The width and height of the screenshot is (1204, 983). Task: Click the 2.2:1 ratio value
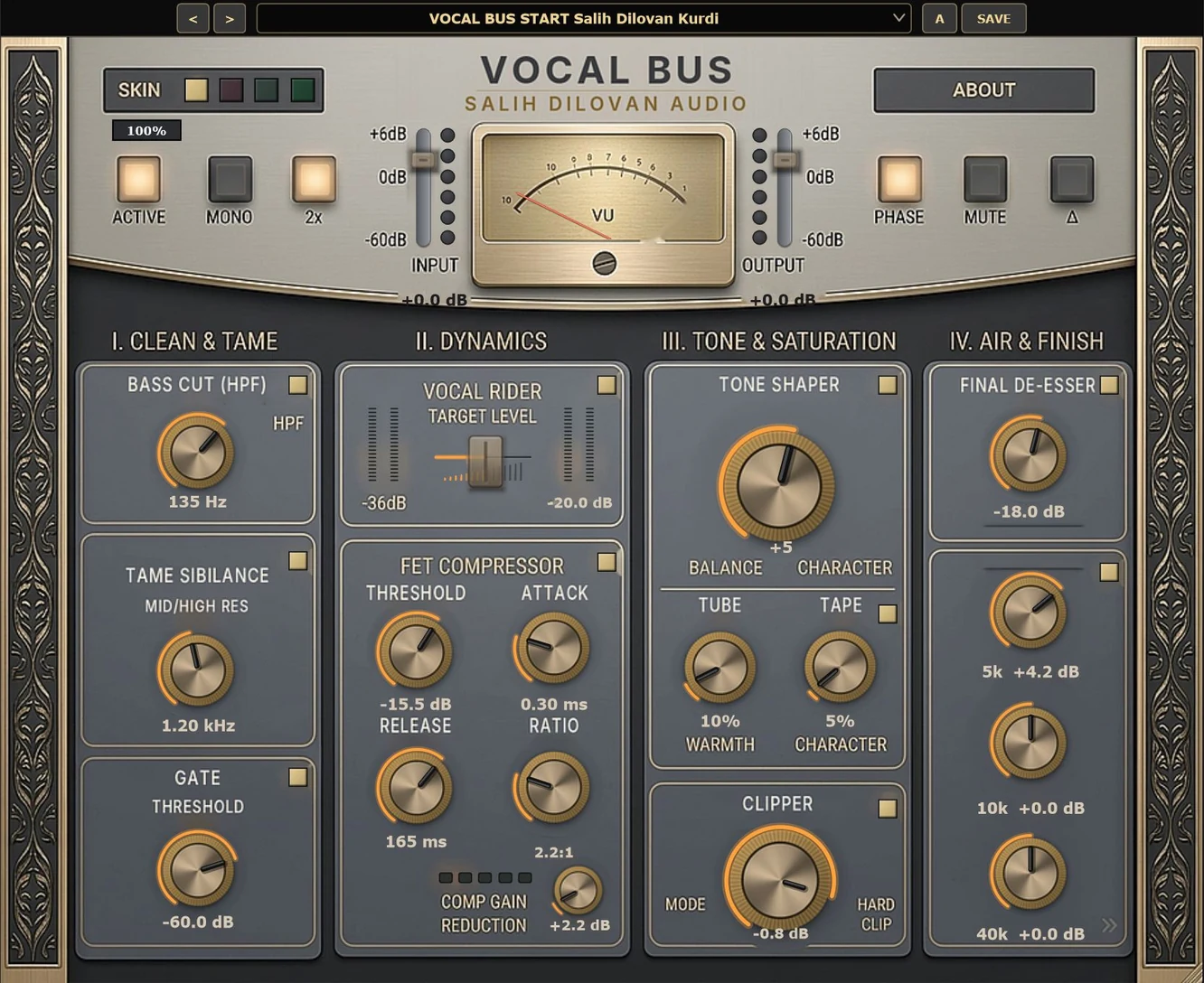(x=553, y=852)
